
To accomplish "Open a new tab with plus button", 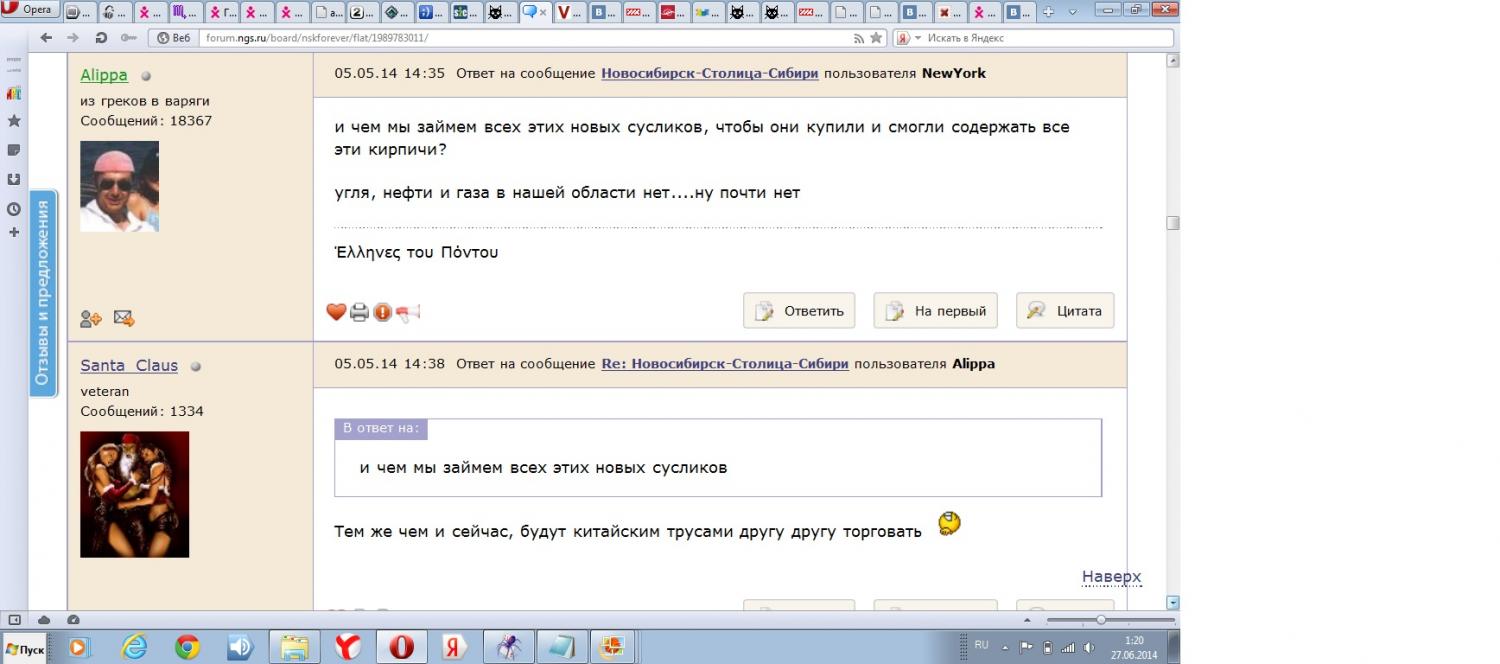I will pos(1048,12).
